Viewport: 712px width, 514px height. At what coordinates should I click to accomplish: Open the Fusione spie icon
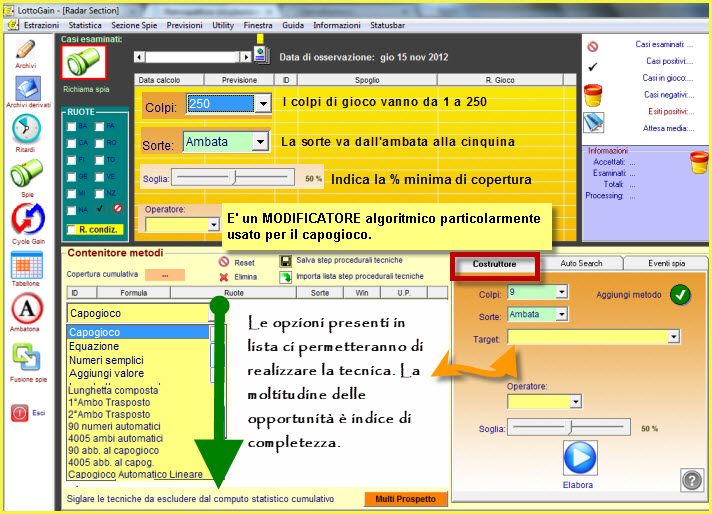click(x=26, y=357)
